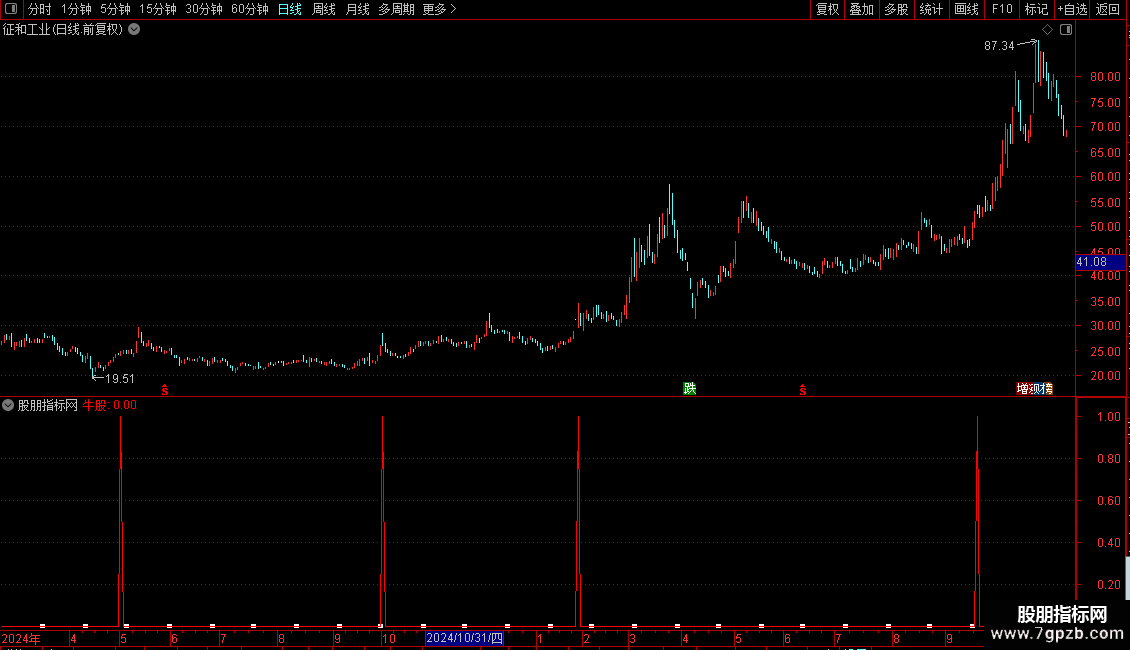Image resolution: width=1130 pixels, height=650 pixels.
Task: Open the 统计 statistics button
Action: pyautogui.click(x=931, y=9)
